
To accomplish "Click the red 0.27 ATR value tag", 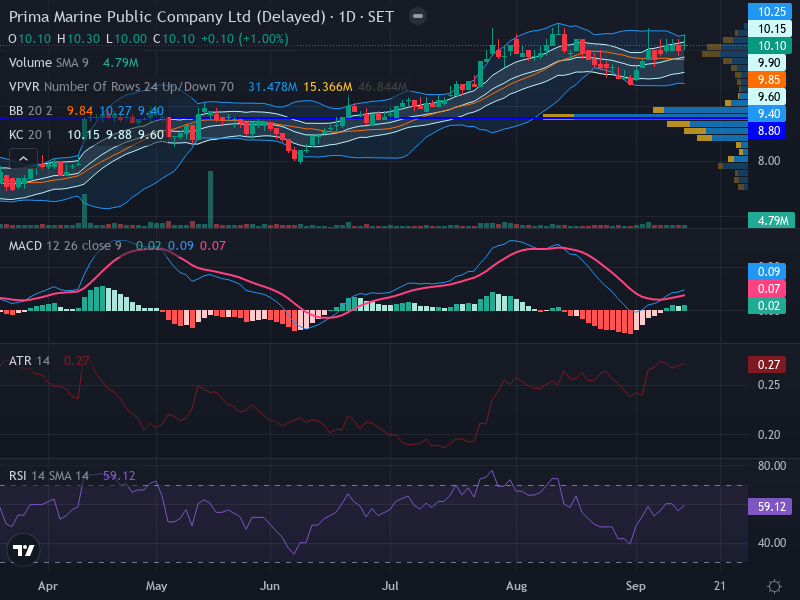I will coord(768,365).
